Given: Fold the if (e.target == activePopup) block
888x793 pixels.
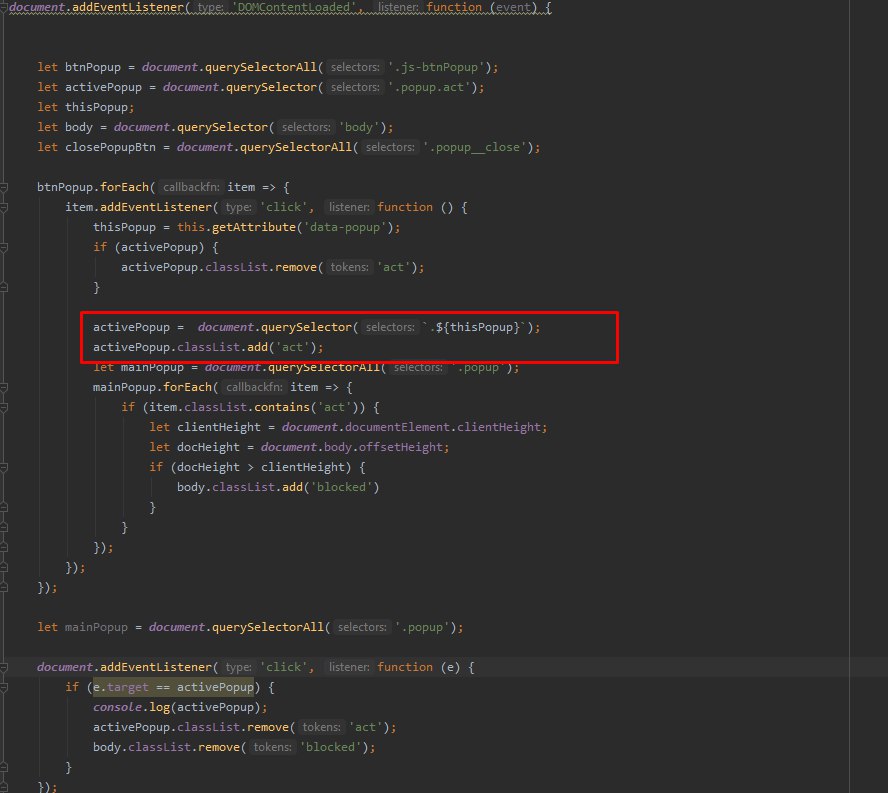Looking at the screenshot, I should 3,687.
